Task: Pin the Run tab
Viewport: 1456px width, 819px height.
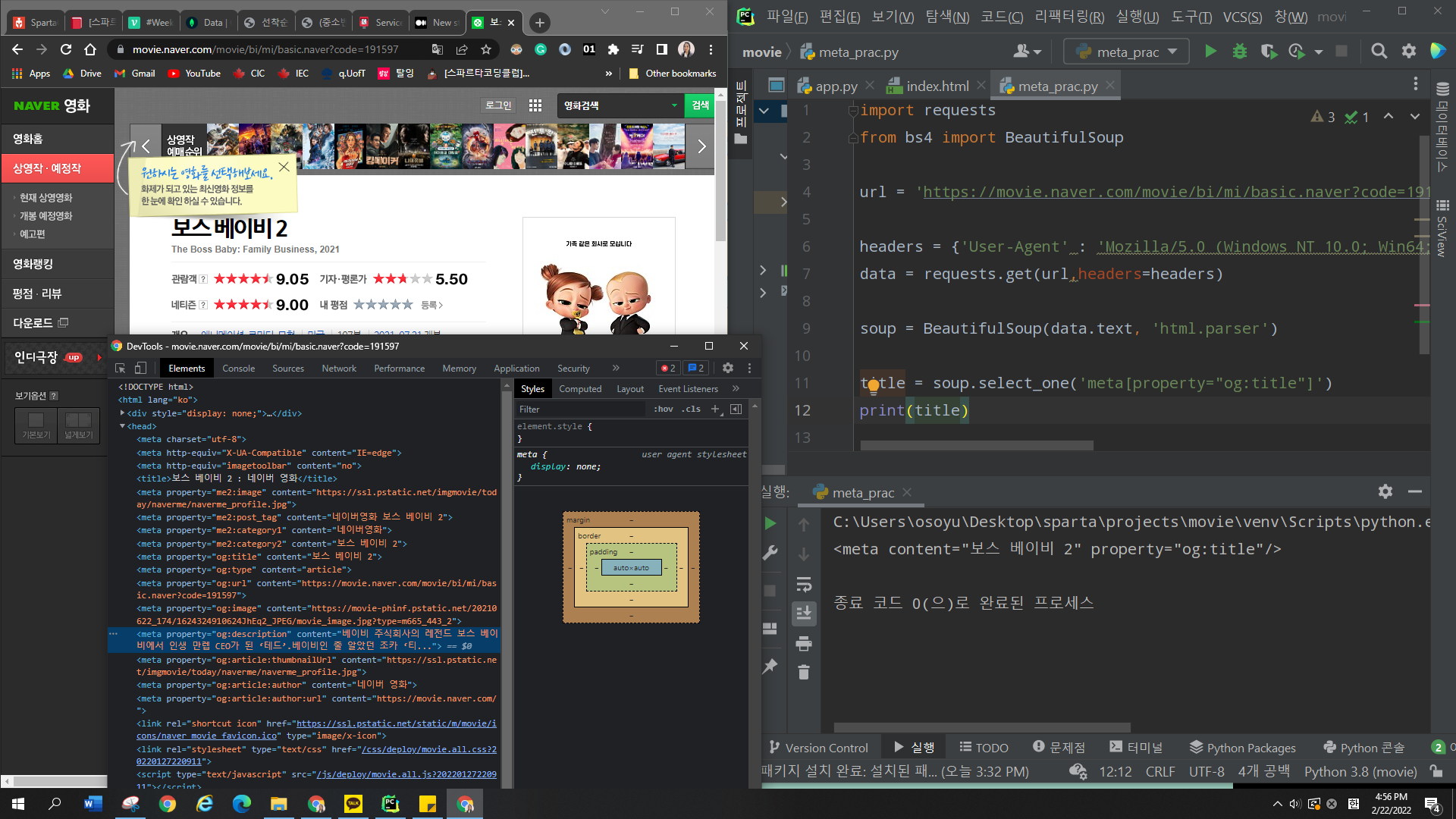Action: click(x=770, y=666)
